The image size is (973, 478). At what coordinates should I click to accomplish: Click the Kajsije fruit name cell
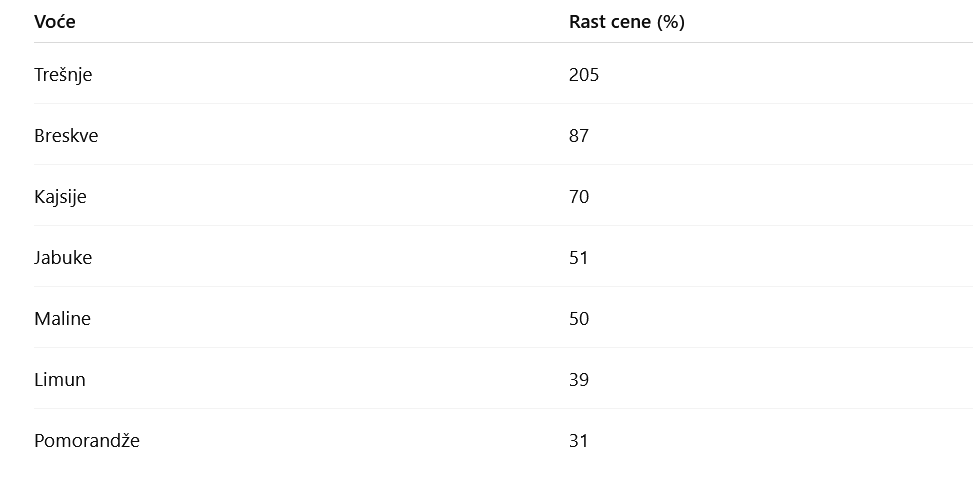pos(60,196)
